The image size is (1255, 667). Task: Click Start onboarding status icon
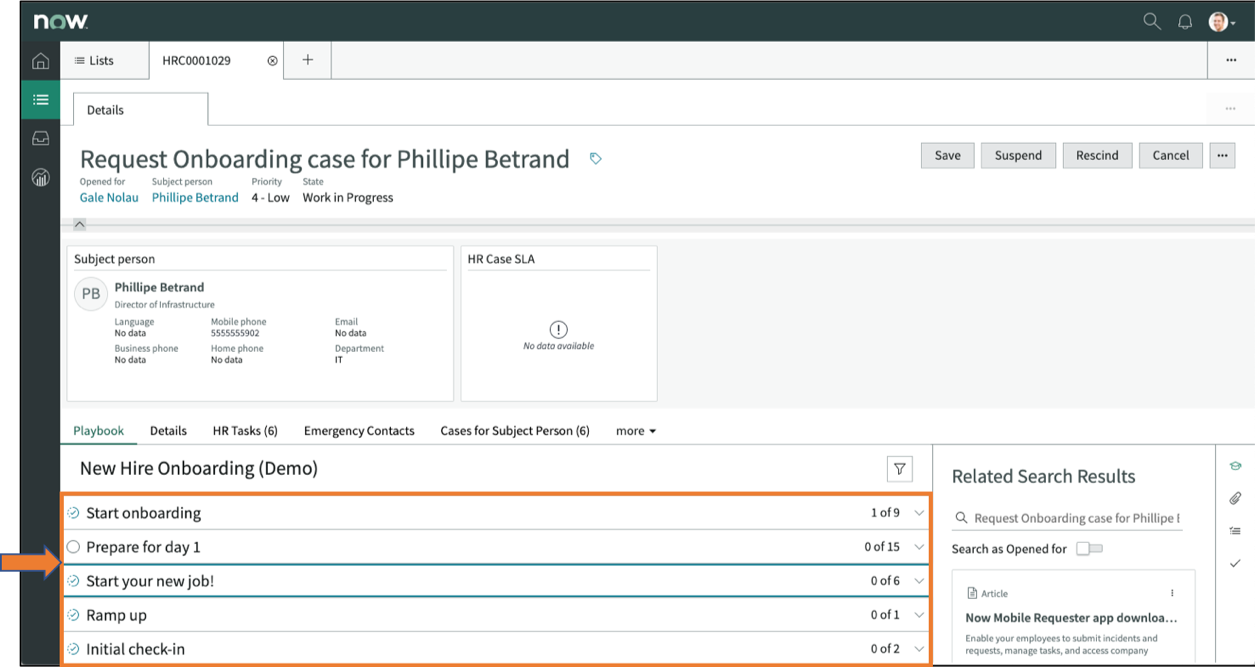pyautogui.click(x=73, y=513)
